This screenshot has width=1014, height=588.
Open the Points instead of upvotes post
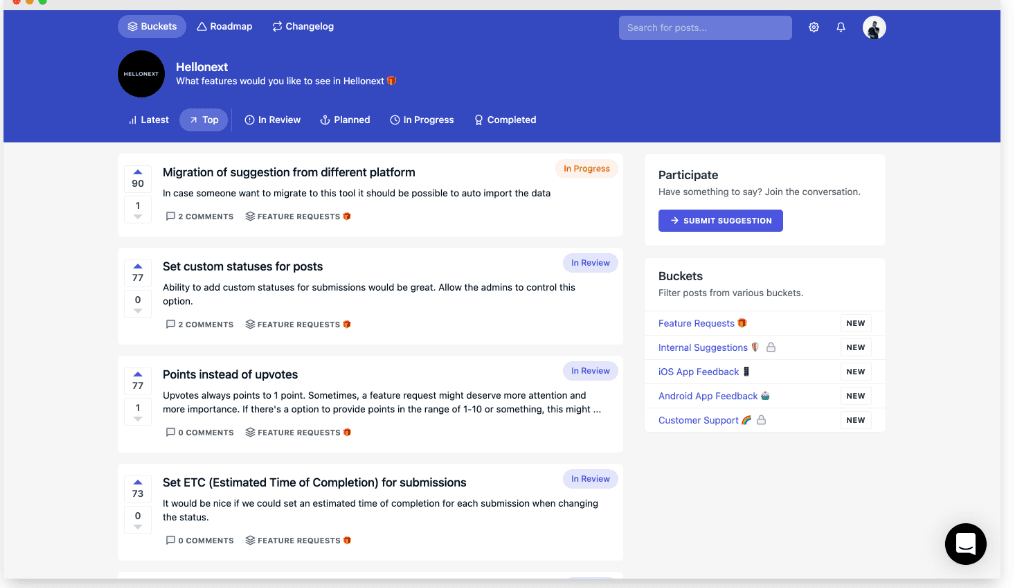[230, 375]
